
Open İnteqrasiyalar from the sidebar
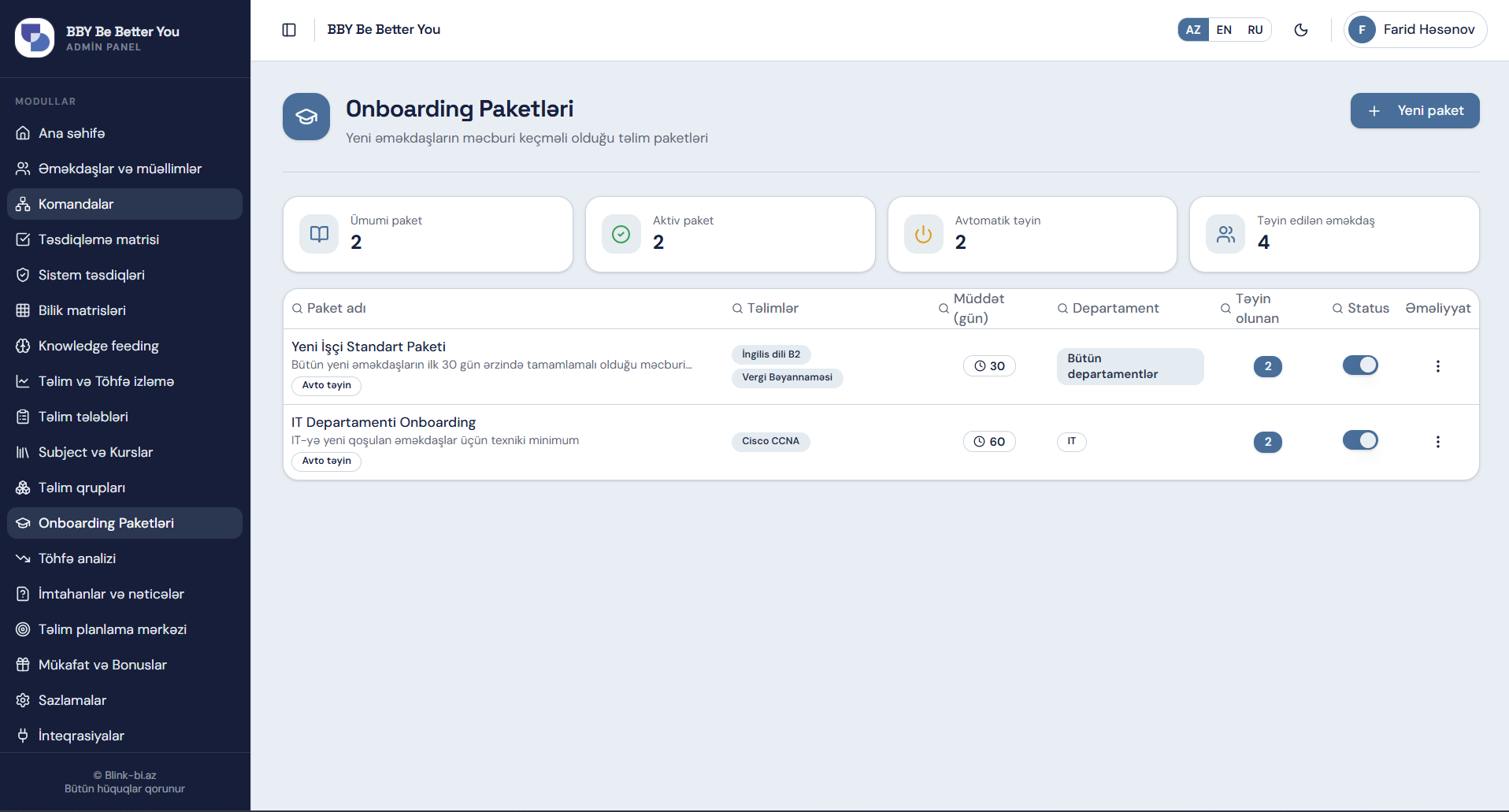125,736
